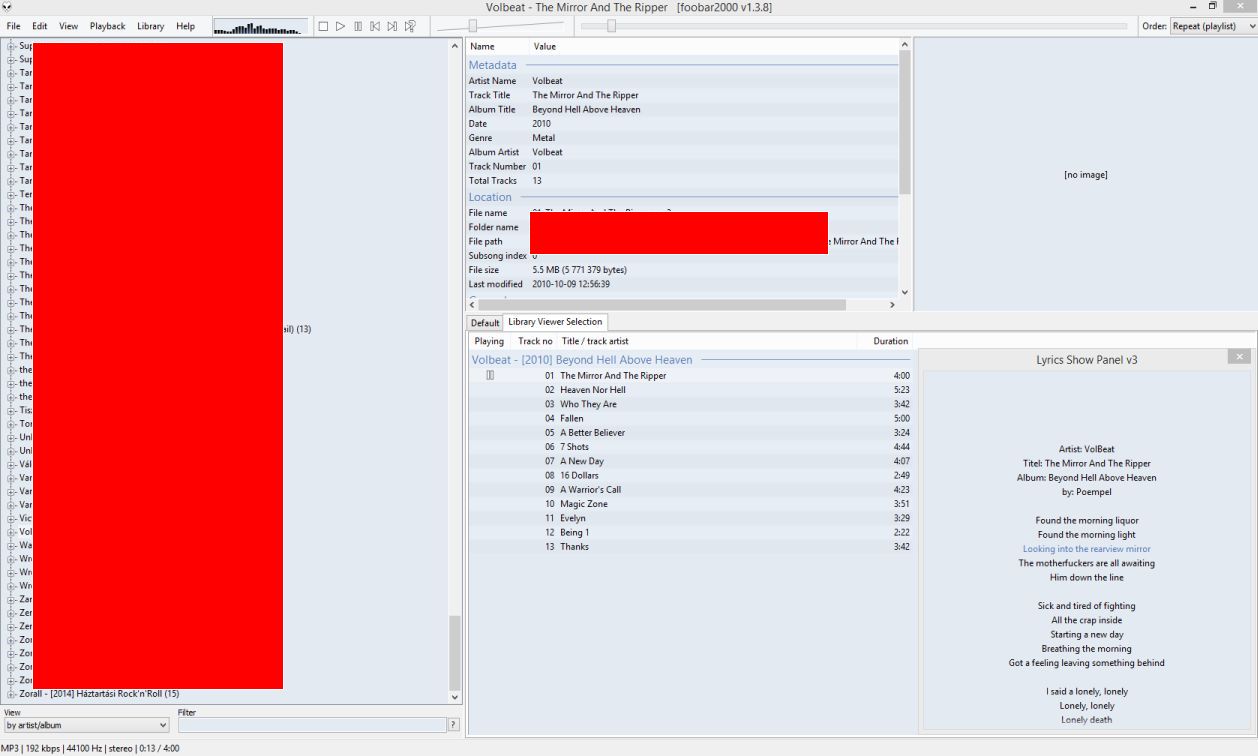The width and height of the screenshot is (1258, 756).
Task: Expand the tree node starting with Wa
Action: tap(12, 545)
